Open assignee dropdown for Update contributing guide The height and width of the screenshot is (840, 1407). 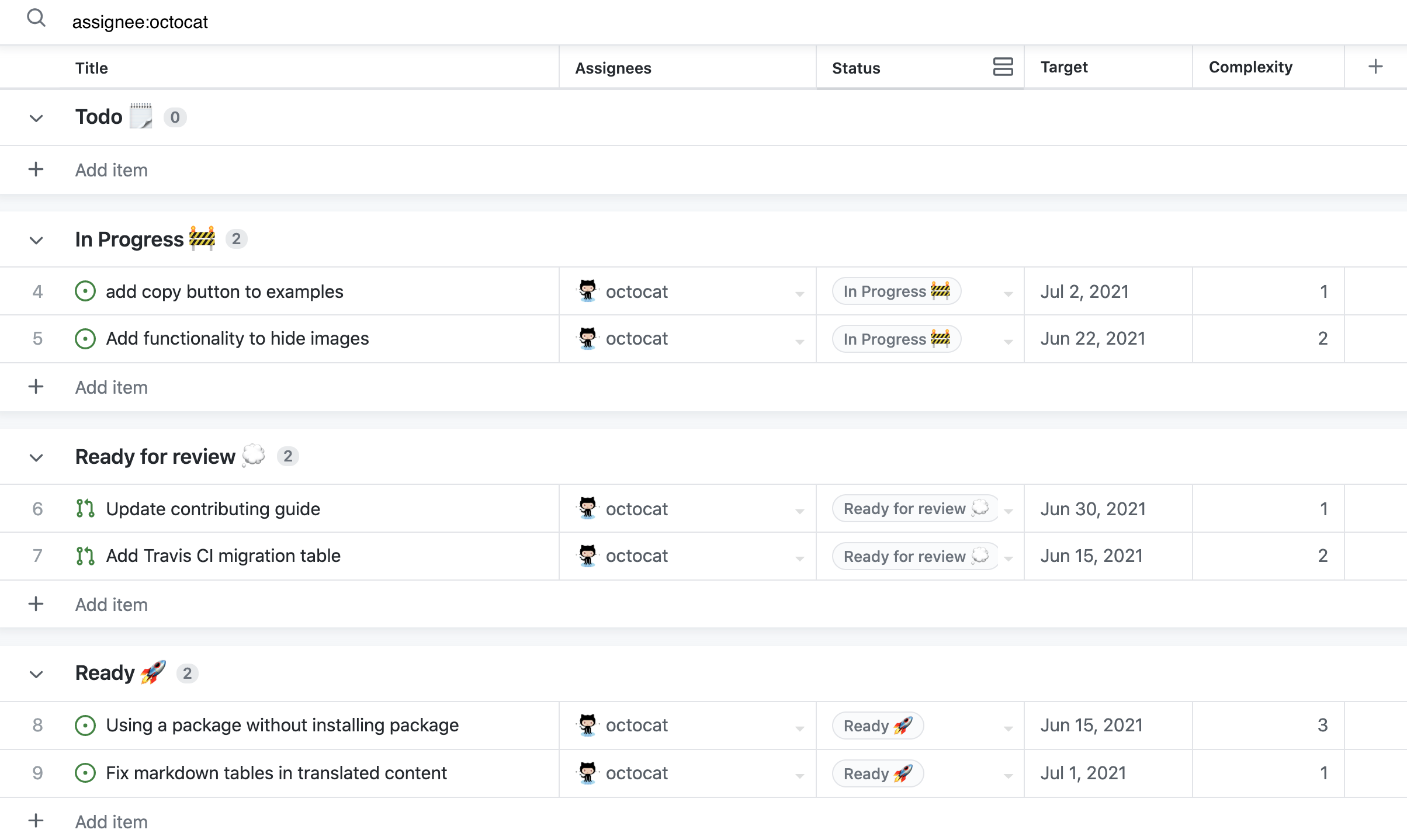(x=799, y=511)
